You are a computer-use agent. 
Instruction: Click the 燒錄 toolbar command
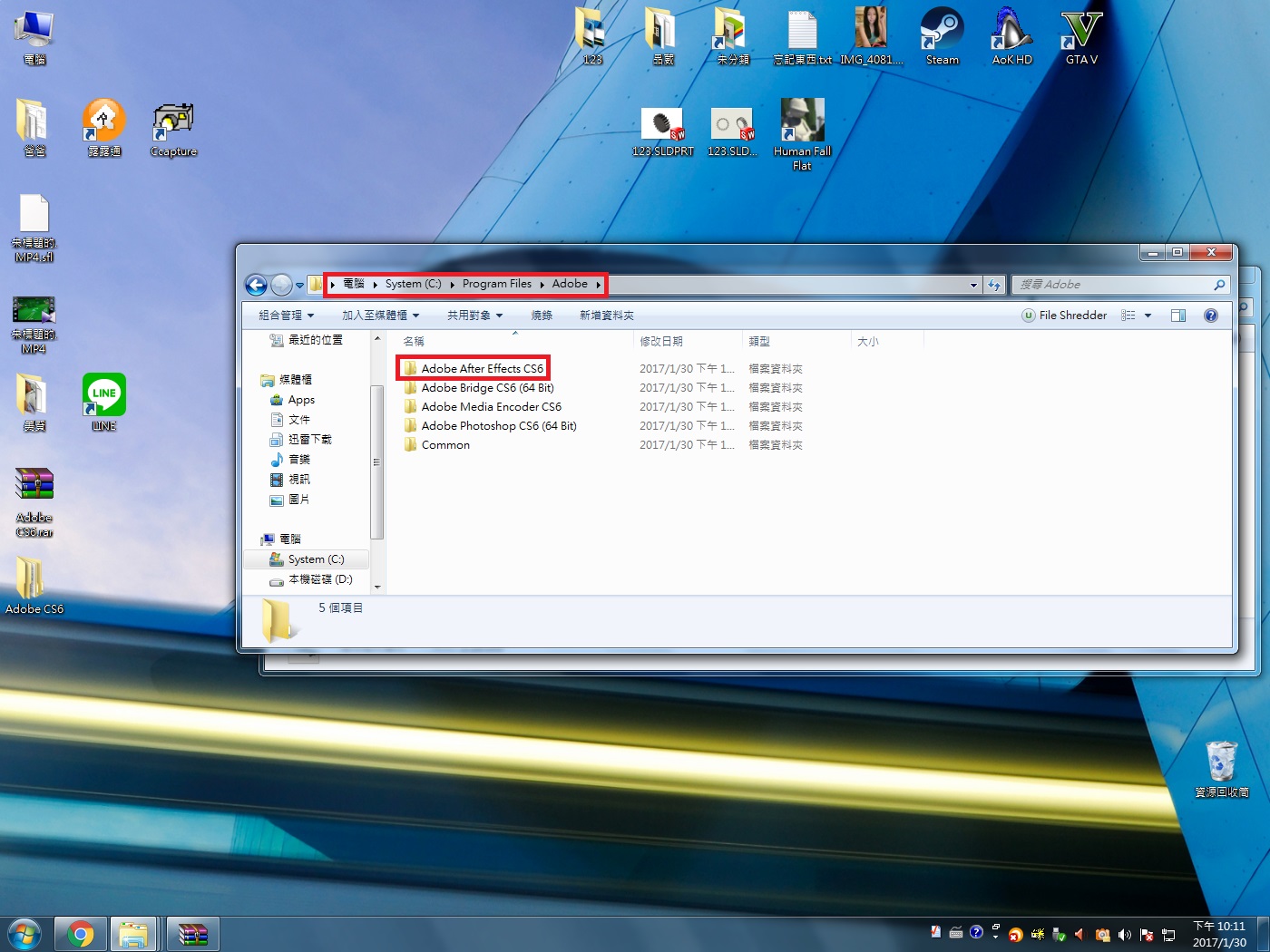click(542, 316)
